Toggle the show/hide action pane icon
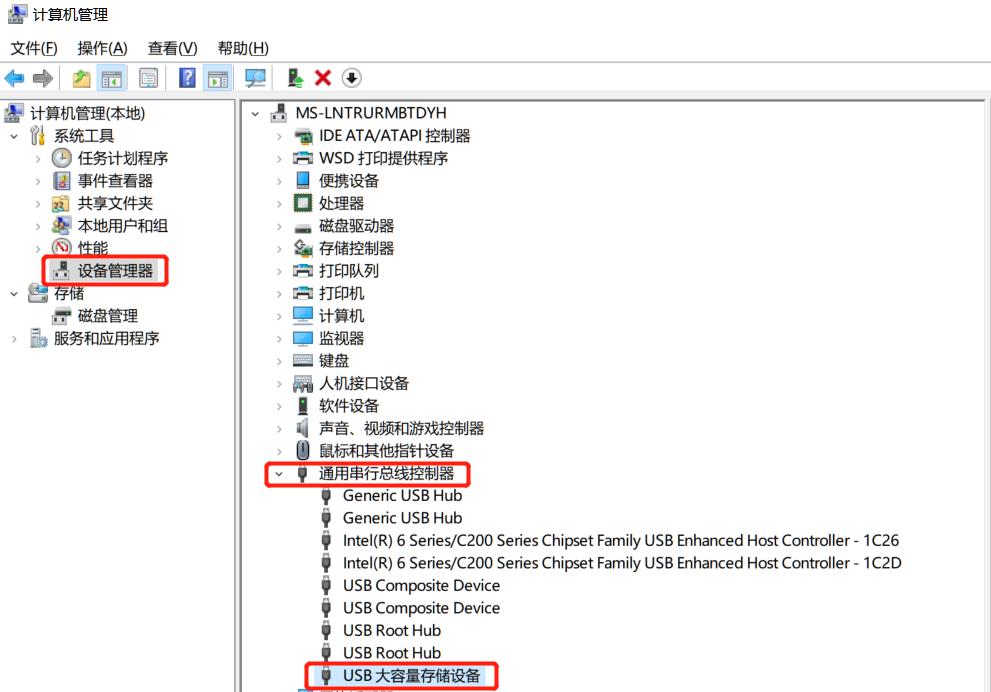Viewport: 991px width, 692px height. click(x=217, y=78)
